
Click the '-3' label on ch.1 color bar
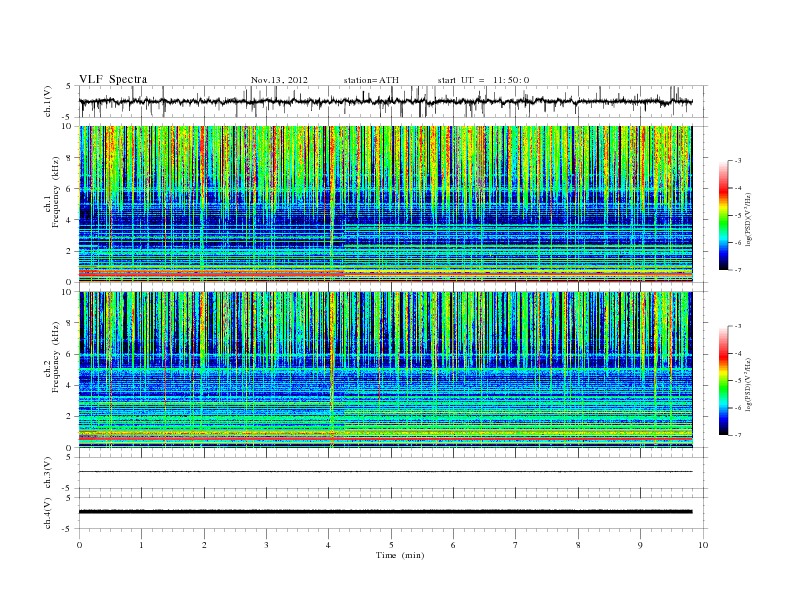[738, 161]
